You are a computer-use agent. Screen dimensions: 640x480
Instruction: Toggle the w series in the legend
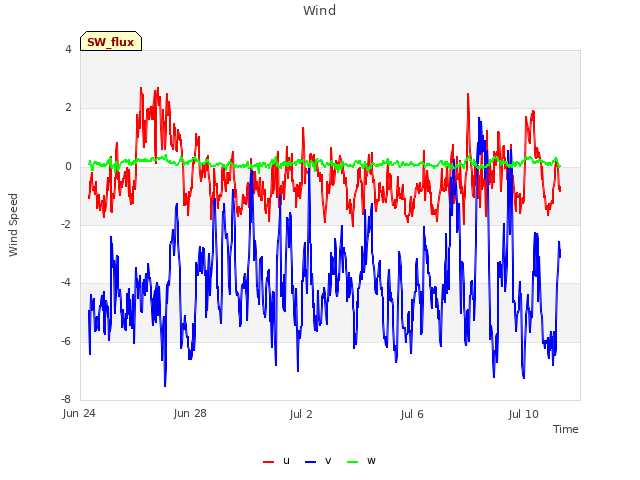pos(361,461)
